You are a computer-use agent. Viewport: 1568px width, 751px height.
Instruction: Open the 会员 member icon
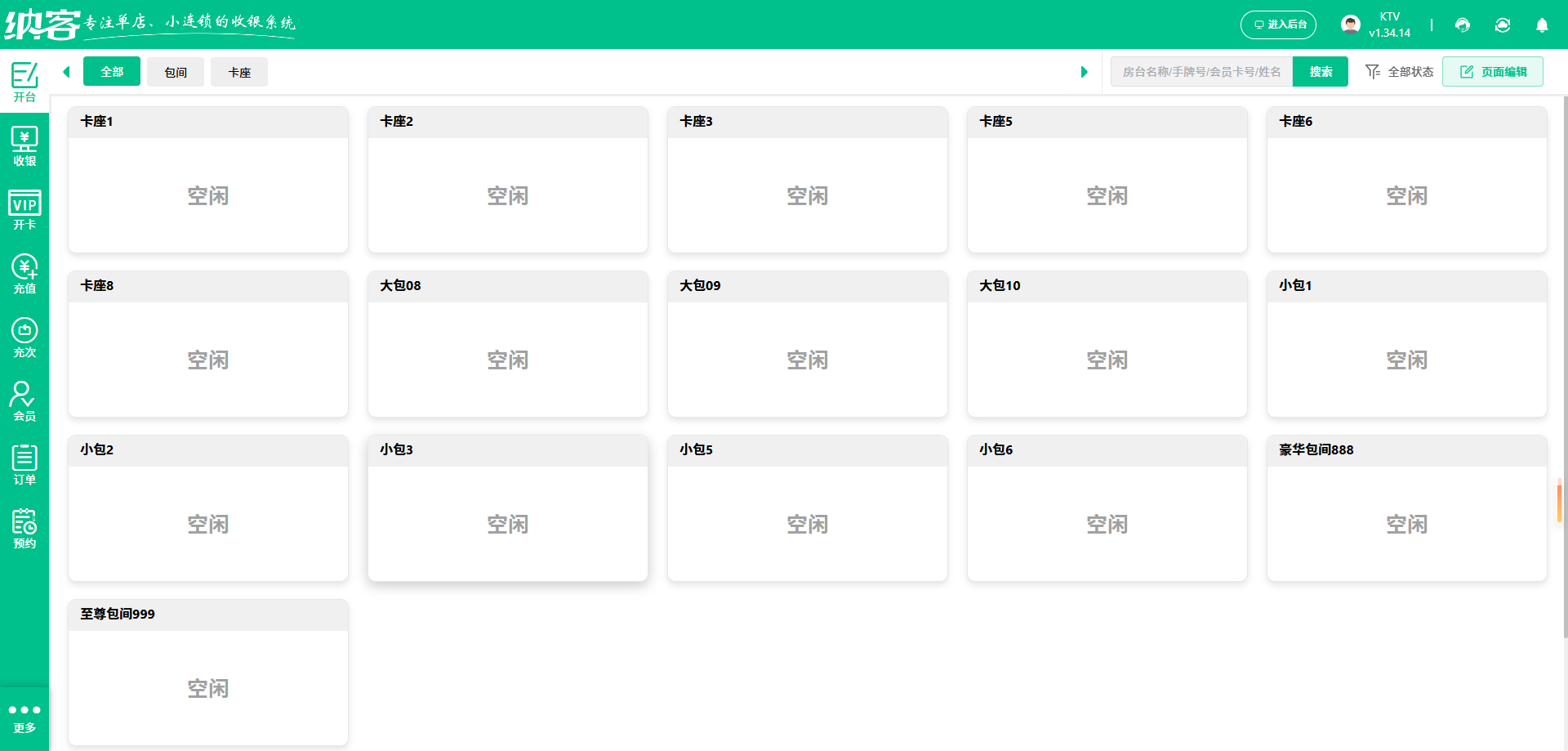point(24,401)
